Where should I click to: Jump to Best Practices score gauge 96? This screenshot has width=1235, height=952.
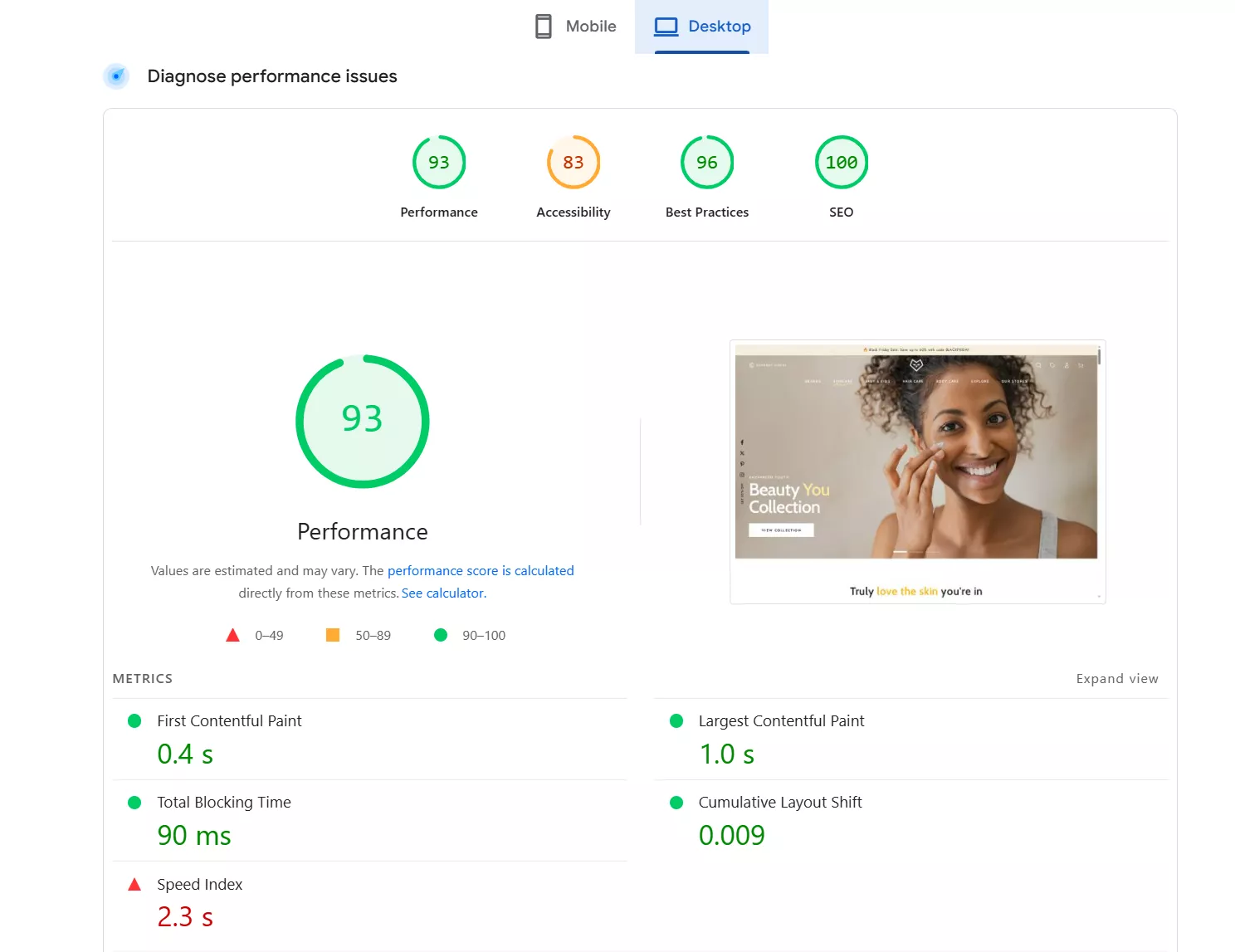tap(707, 162)
